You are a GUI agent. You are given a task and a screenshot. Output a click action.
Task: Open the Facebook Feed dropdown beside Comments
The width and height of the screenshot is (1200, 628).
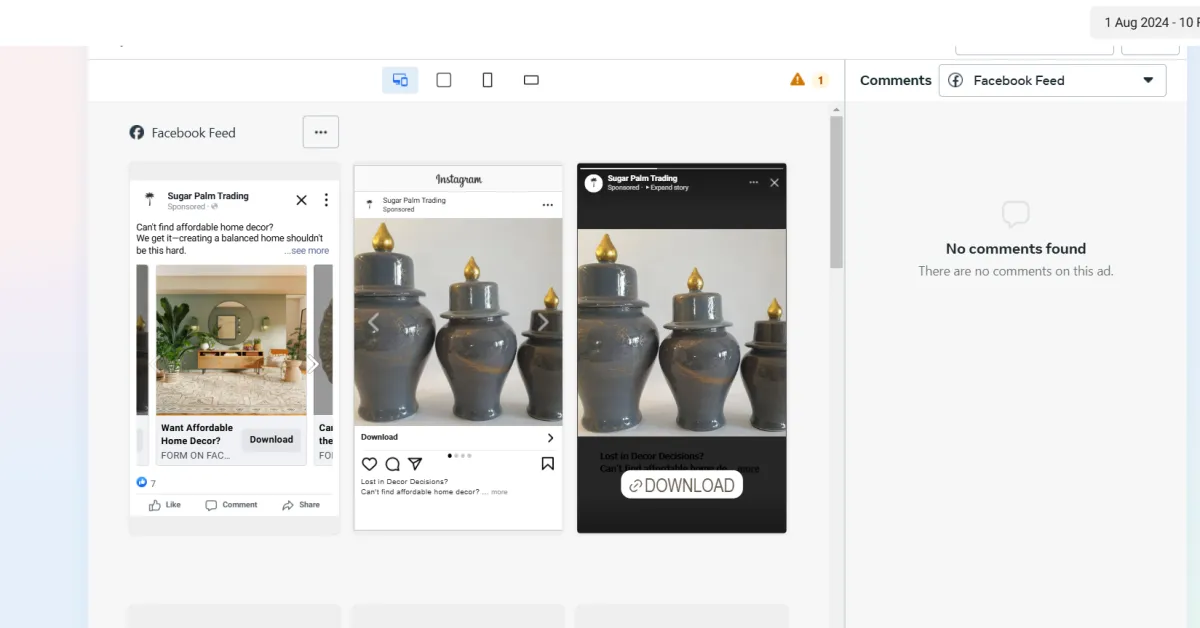coord(1052,81)
